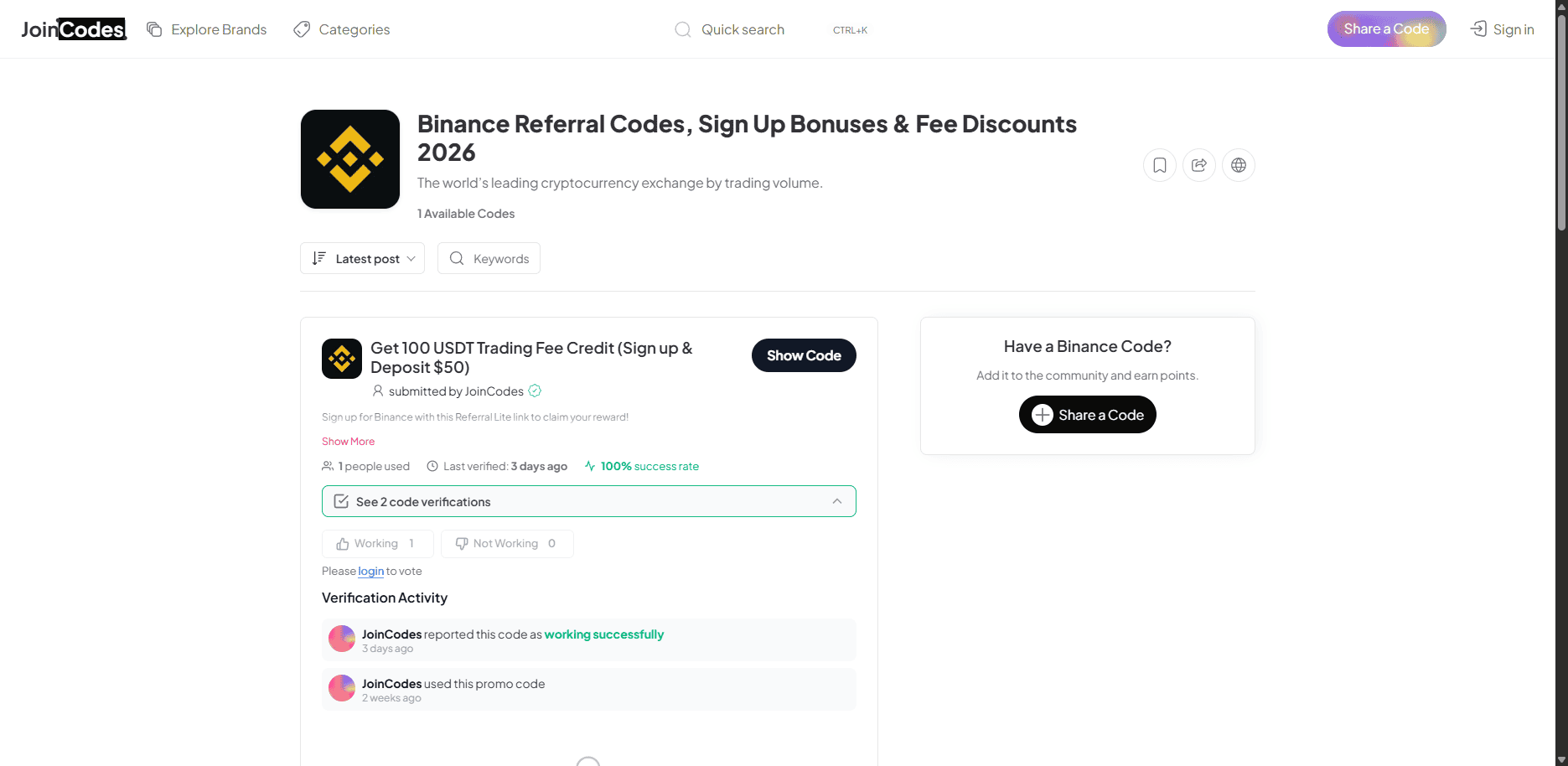Viewport: 1568px width, 766px height.
Task: Click the share icon near the page title
Action: coord(1199,165)
